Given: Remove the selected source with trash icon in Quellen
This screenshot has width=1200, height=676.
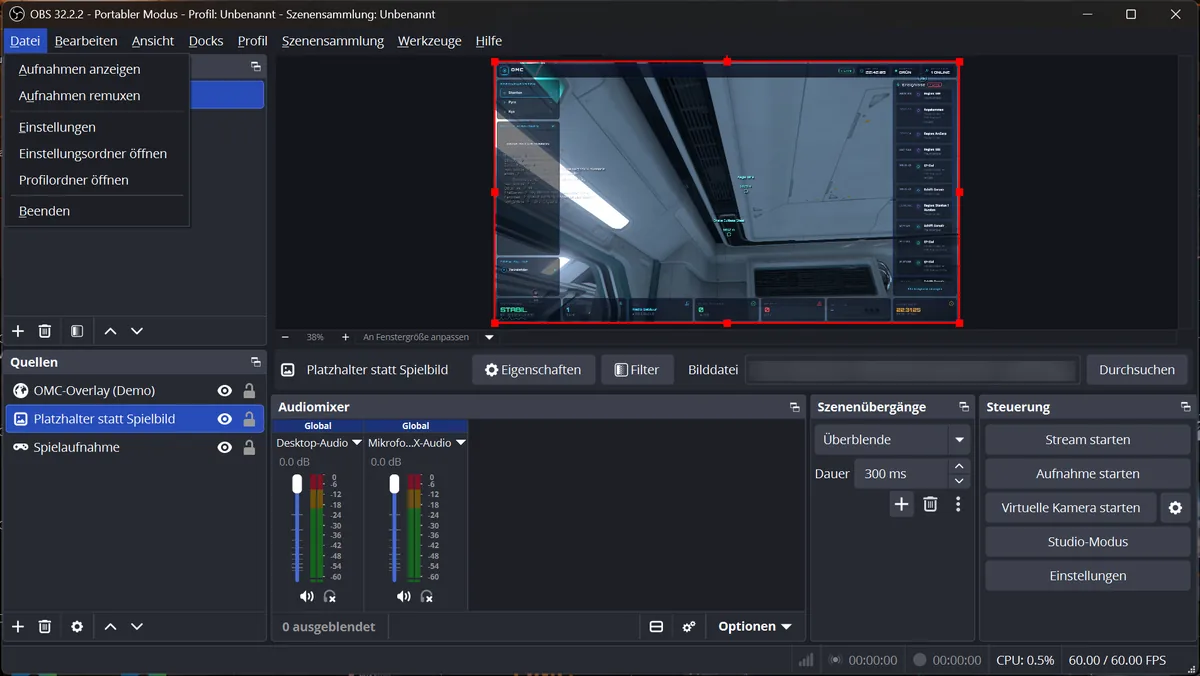Looking at the screenshot, I should tap(45, 626).
